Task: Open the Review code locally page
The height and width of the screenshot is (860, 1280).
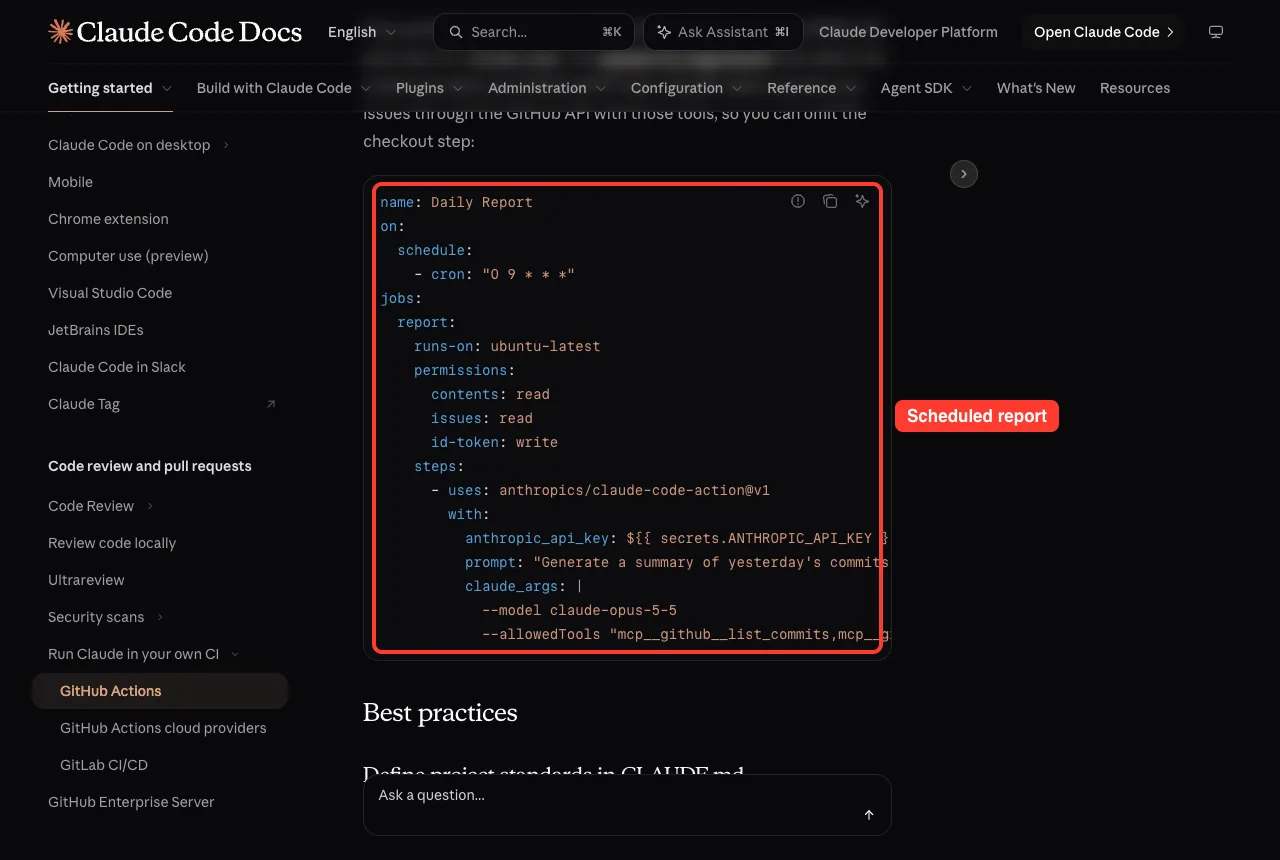Action: pos(112,543)
